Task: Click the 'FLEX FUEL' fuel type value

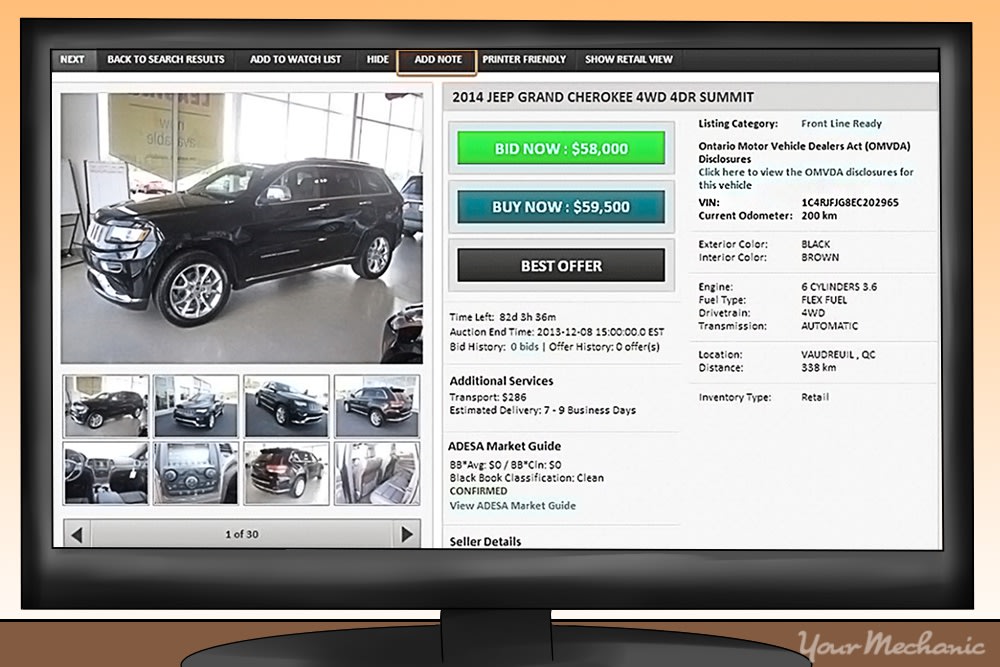Action: pos(824,300)
